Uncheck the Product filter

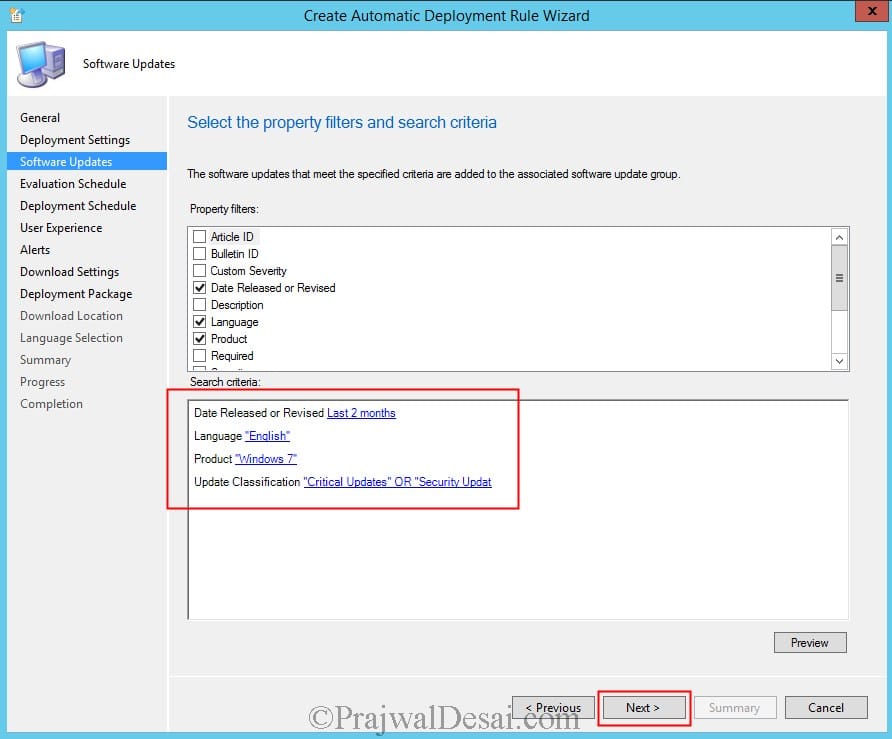click(x=200, y=338)
